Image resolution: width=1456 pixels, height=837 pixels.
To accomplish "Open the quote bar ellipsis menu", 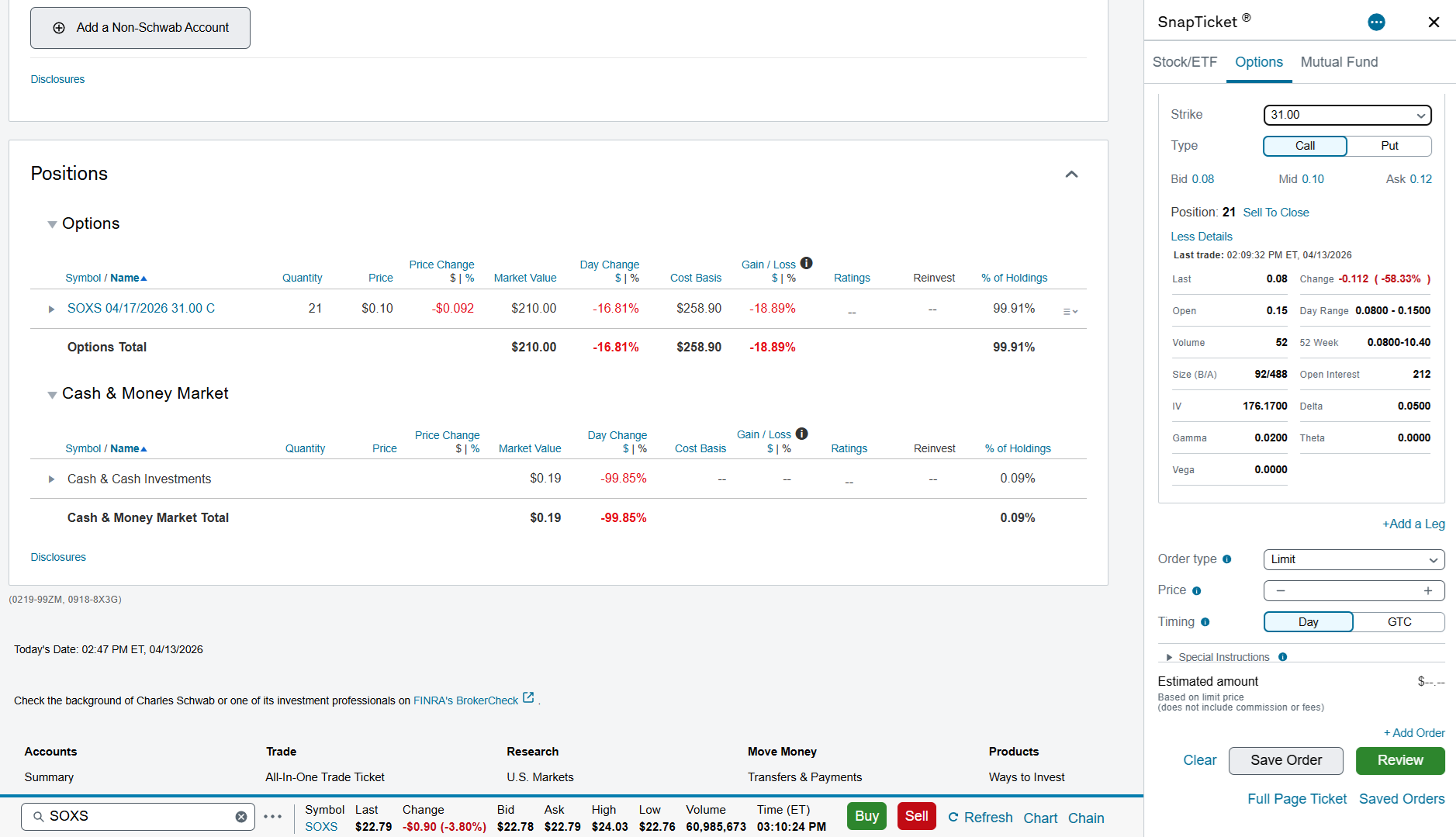I will tap(273, 817).
